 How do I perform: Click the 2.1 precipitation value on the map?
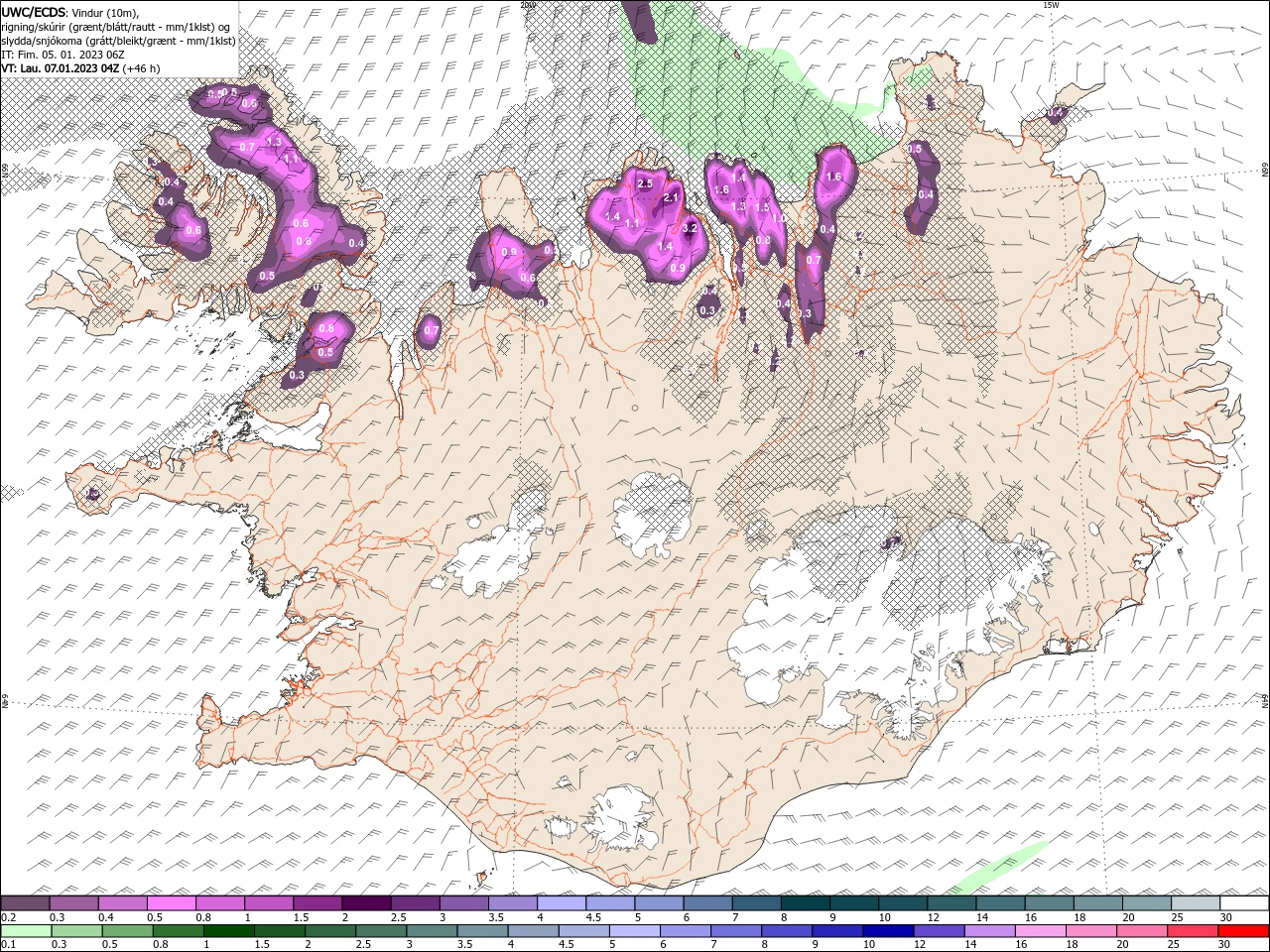pyautogui.click(x=670, y=198)
